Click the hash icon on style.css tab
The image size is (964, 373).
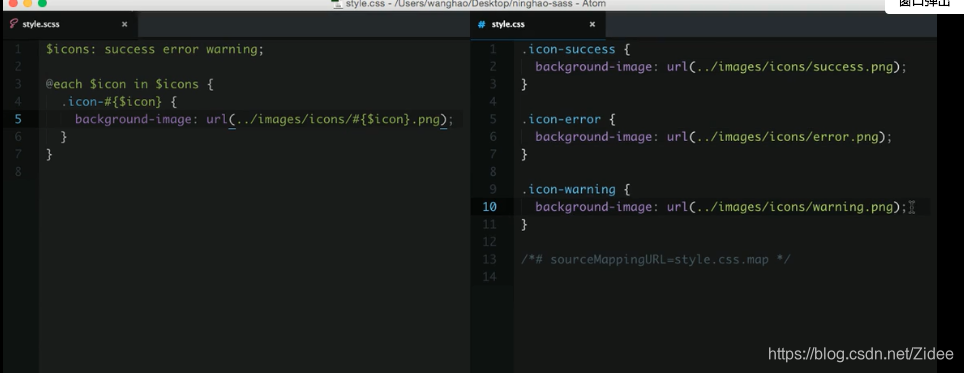pyautogui.click(x=481, y=25)
